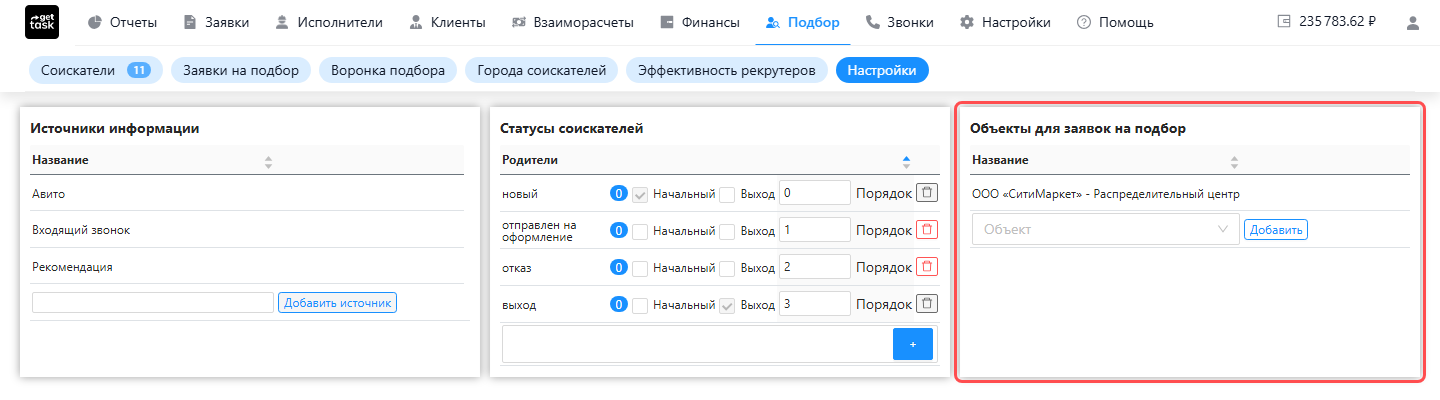Toggle Начальный checkbox for 'новый'
Screen dimensions: 1440x400
(x=640, y=193)
